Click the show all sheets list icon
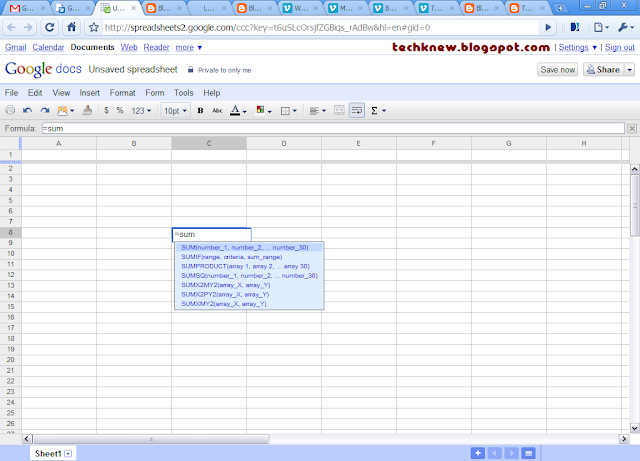 529,453
